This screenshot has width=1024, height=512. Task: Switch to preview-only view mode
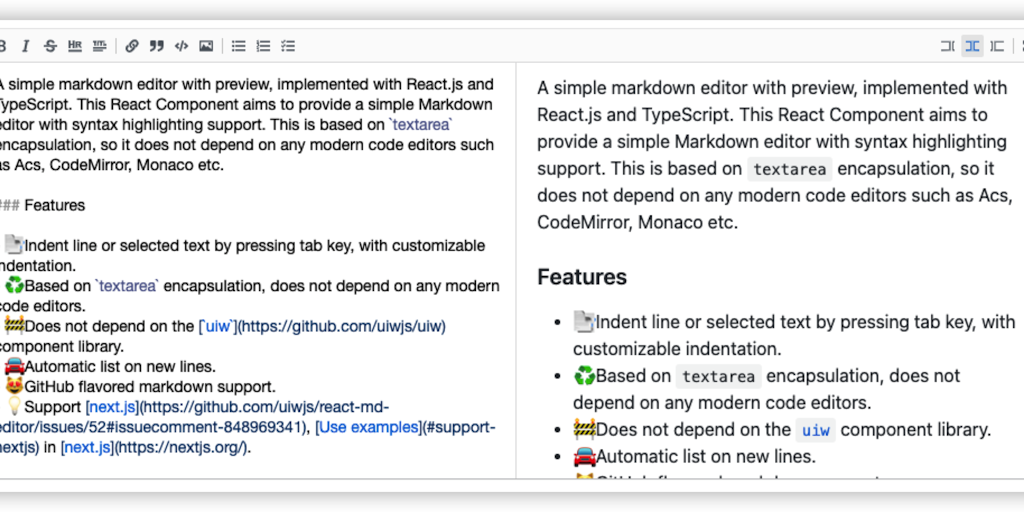click(997, 46)
